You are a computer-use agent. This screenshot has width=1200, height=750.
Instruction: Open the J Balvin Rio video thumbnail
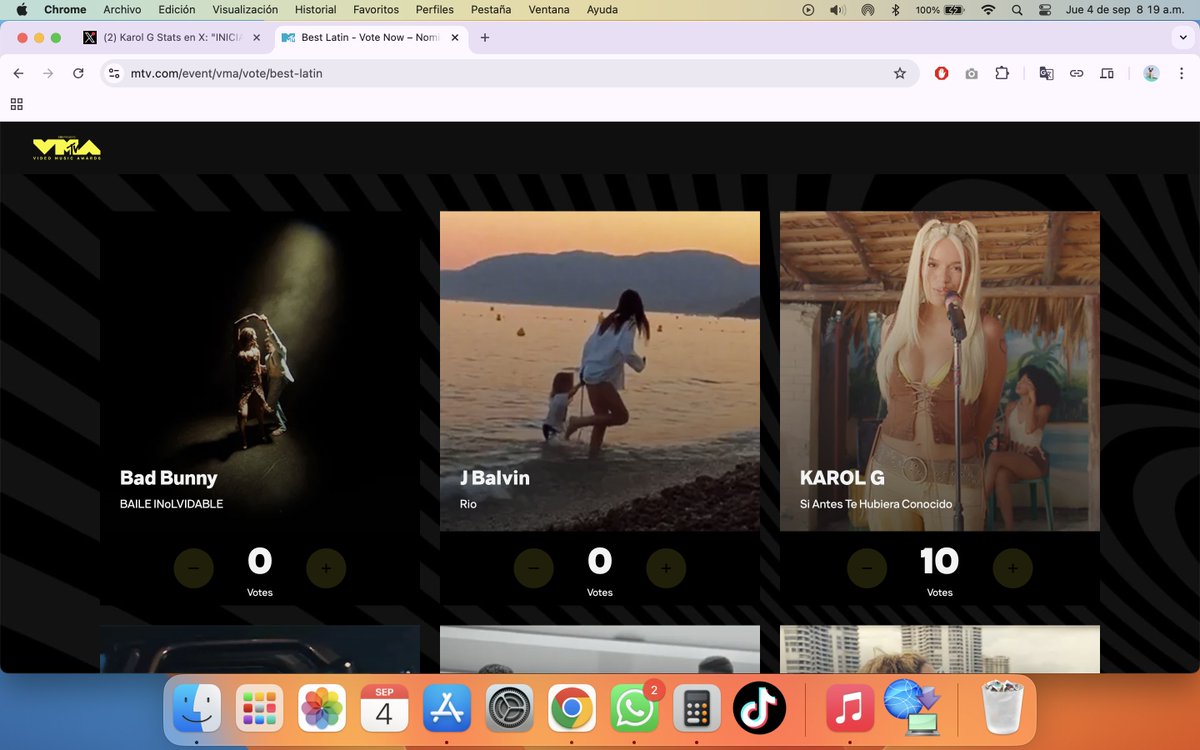pos(600,371)
